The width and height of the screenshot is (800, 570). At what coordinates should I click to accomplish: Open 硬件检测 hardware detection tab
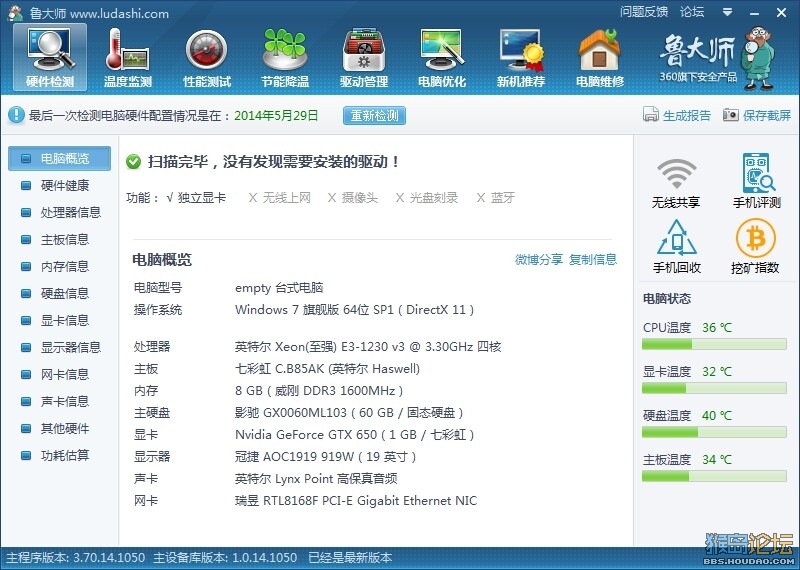(x=50, y=57)
